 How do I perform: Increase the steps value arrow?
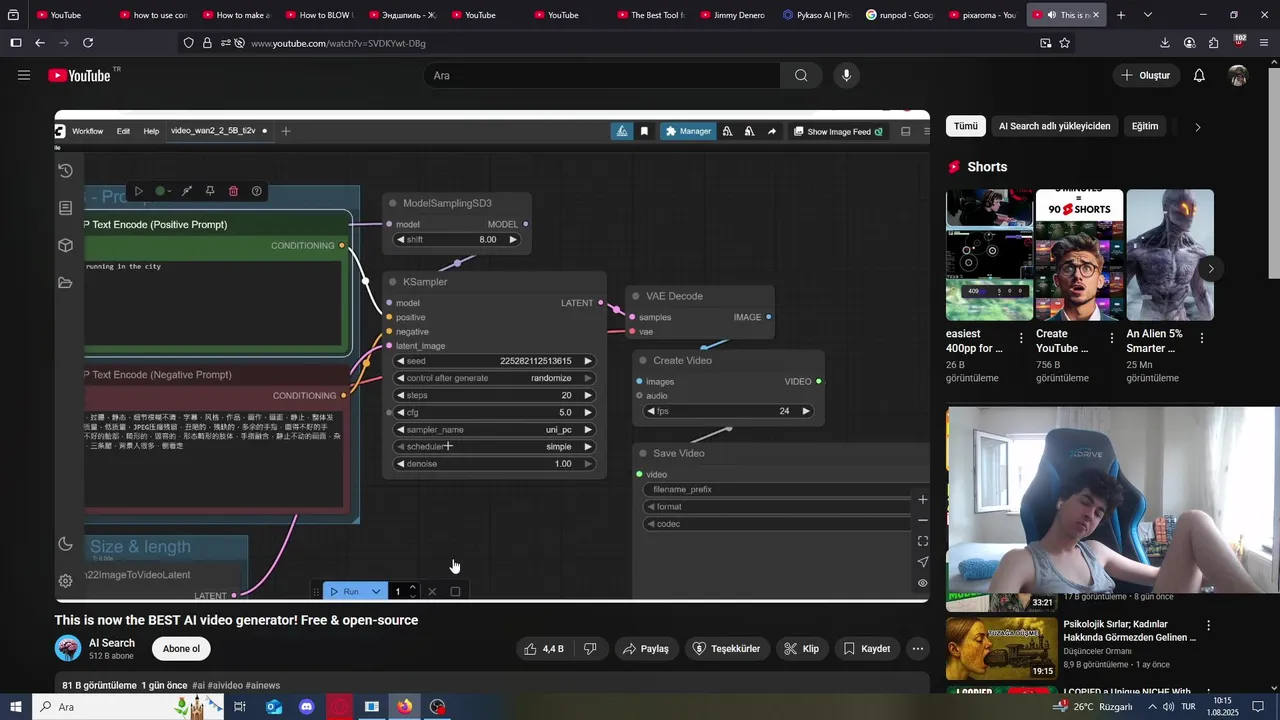(x=588, y=396)
